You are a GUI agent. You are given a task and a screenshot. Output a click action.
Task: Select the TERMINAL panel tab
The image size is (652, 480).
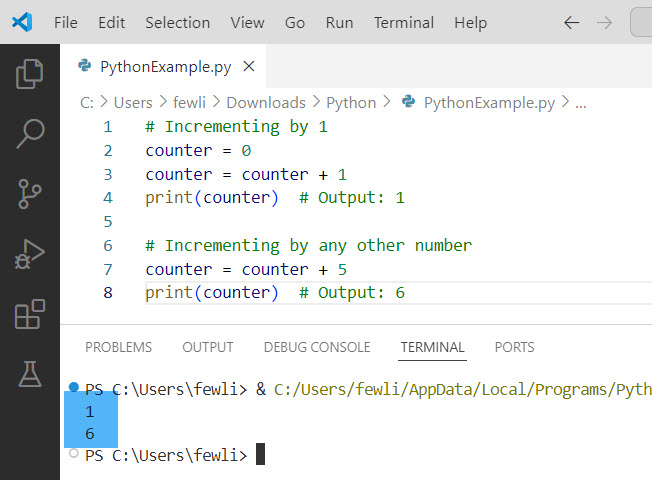pos(432,347)
